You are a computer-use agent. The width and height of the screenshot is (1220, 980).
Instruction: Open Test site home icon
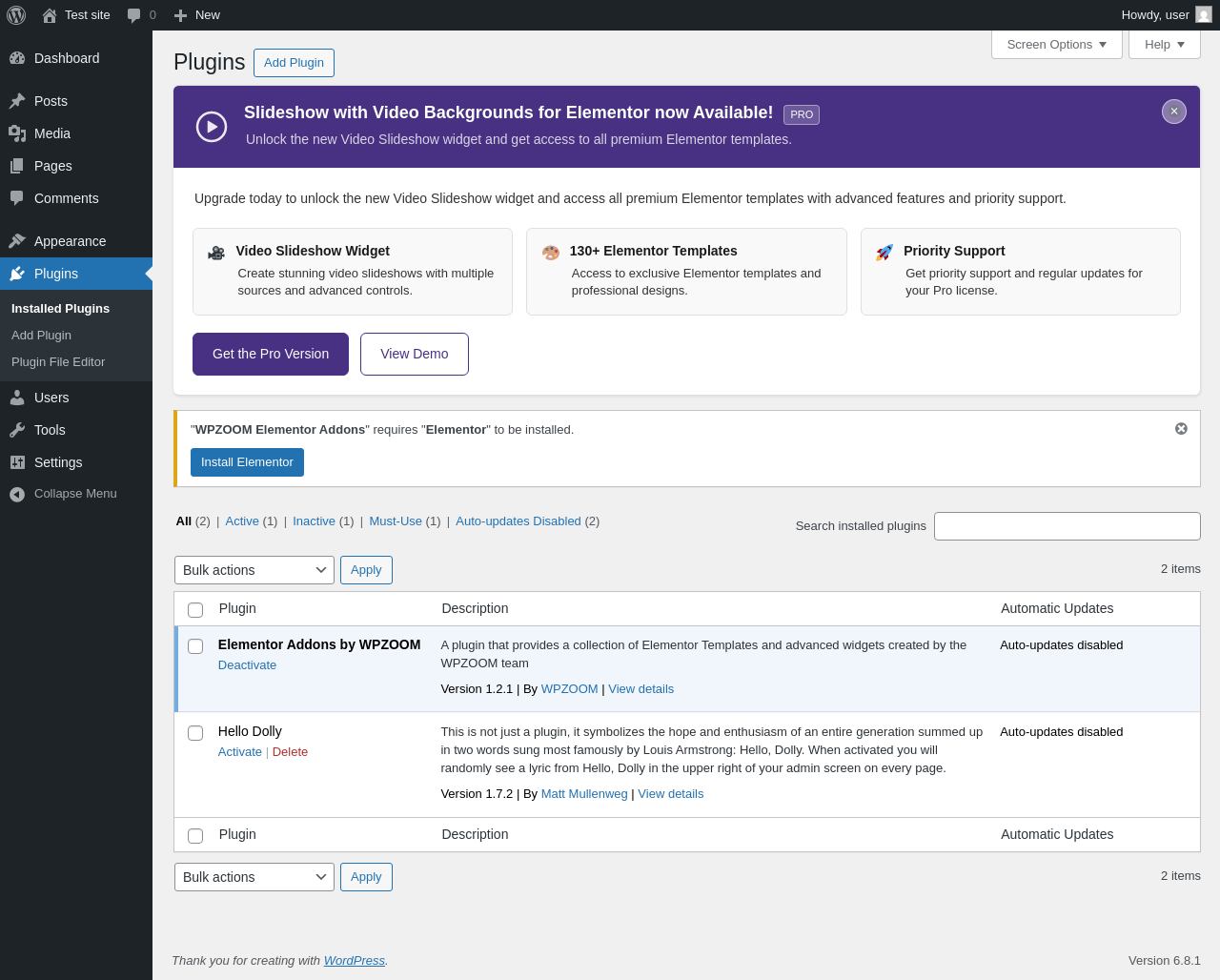coord(50,15)
